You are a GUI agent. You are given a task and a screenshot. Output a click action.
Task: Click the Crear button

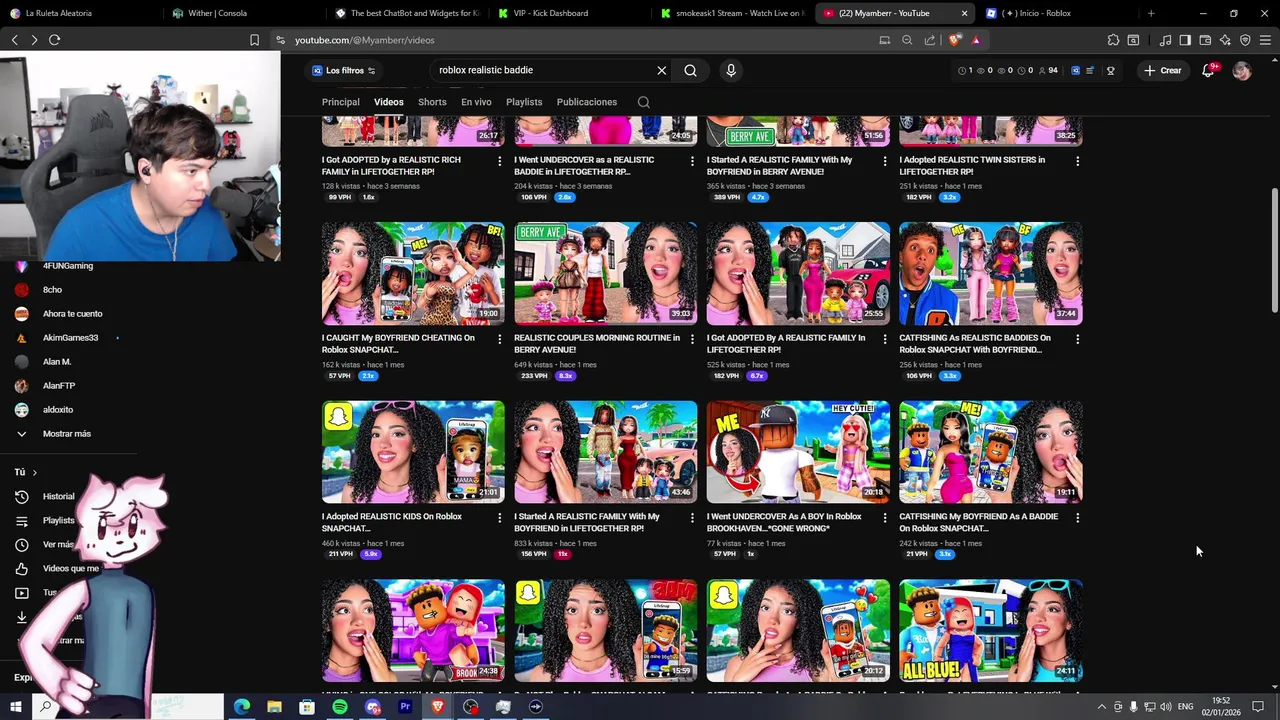[x=1164, y=70]
